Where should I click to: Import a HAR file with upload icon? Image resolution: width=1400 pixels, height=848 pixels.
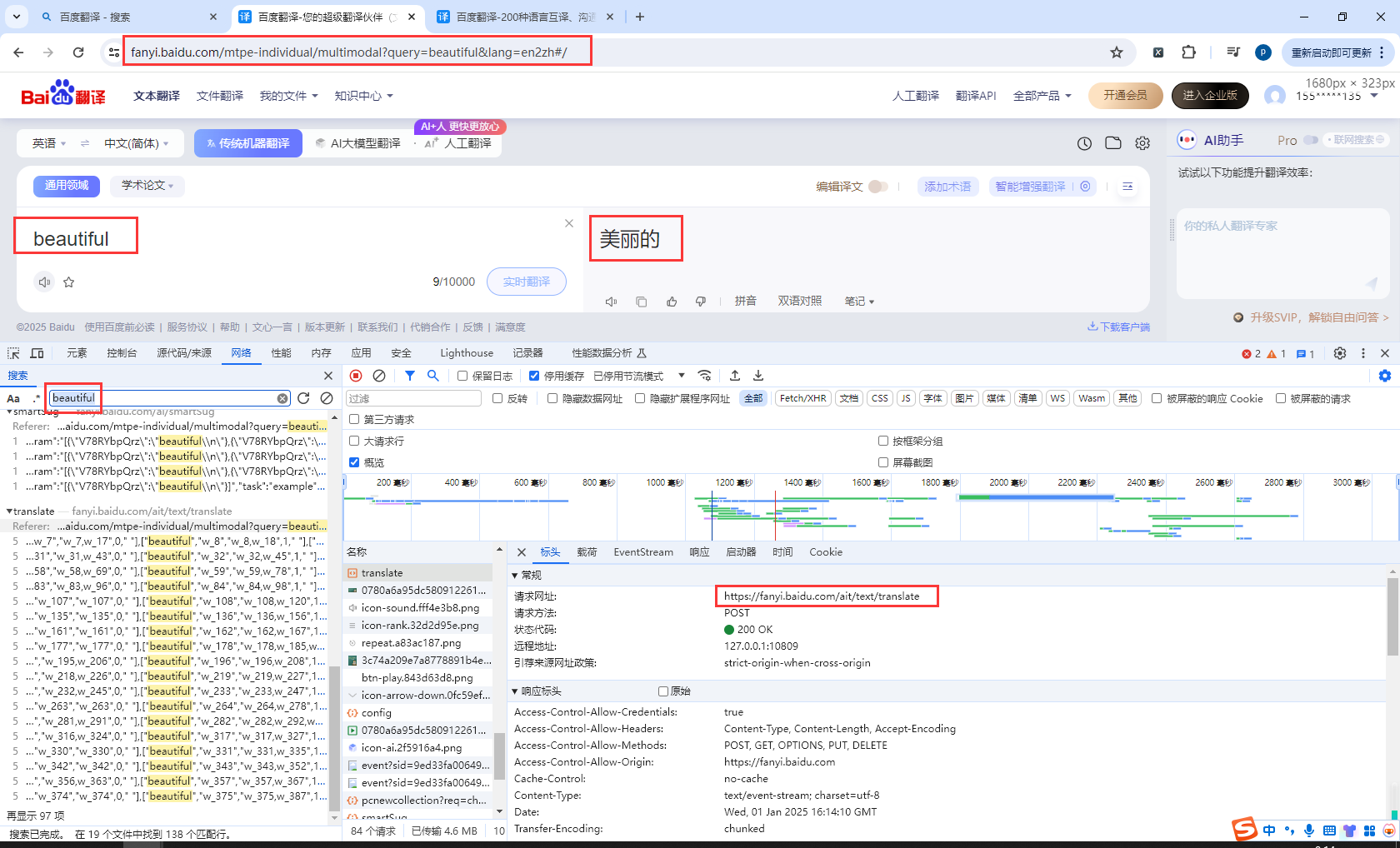point(735,376)
